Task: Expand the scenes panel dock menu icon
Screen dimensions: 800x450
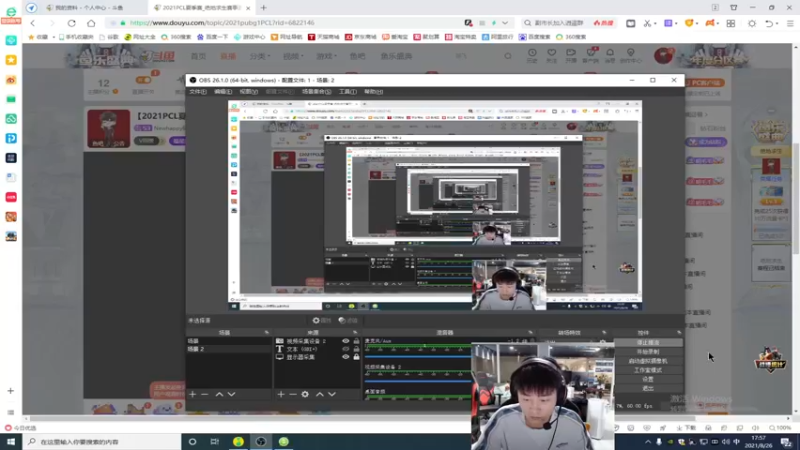Action: coord(266,333)
